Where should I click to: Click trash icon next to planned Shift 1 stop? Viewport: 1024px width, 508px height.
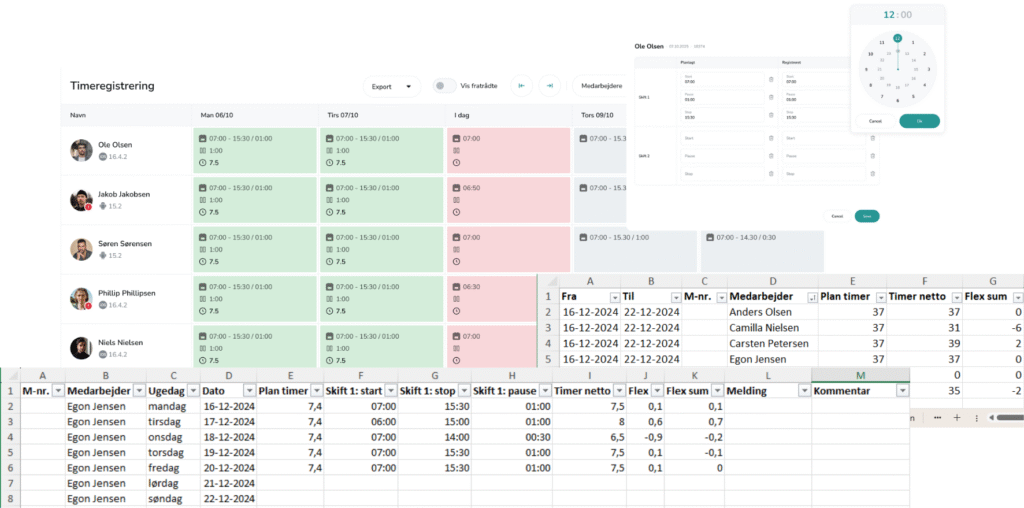770,115
